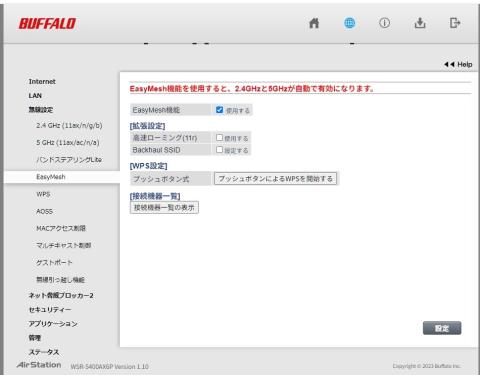This screenshot has height=375, width=480.
Task: Expand アプリケーション menu section
Action: pyautogui.click(x=53, y=324)
